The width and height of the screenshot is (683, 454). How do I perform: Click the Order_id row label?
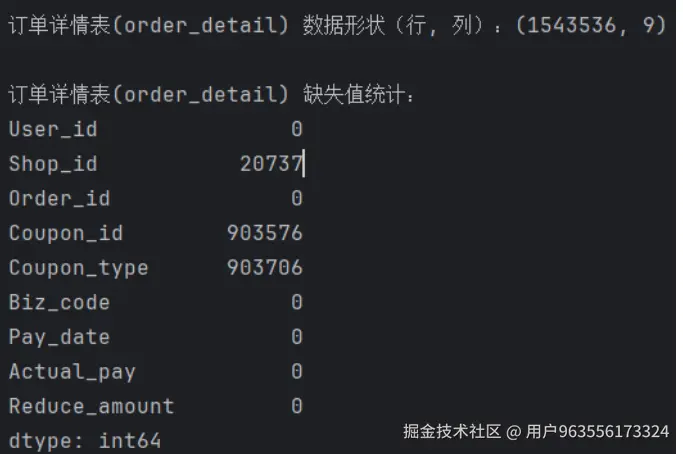click(59, 198)
